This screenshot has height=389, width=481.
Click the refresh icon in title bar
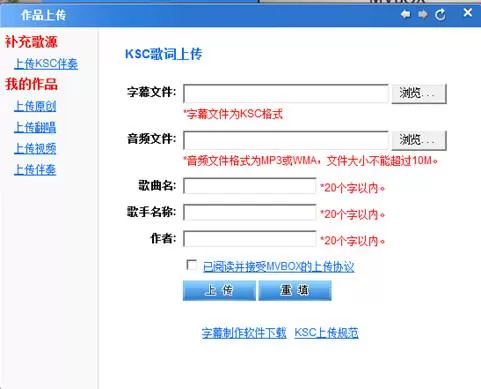pos(440,15)
